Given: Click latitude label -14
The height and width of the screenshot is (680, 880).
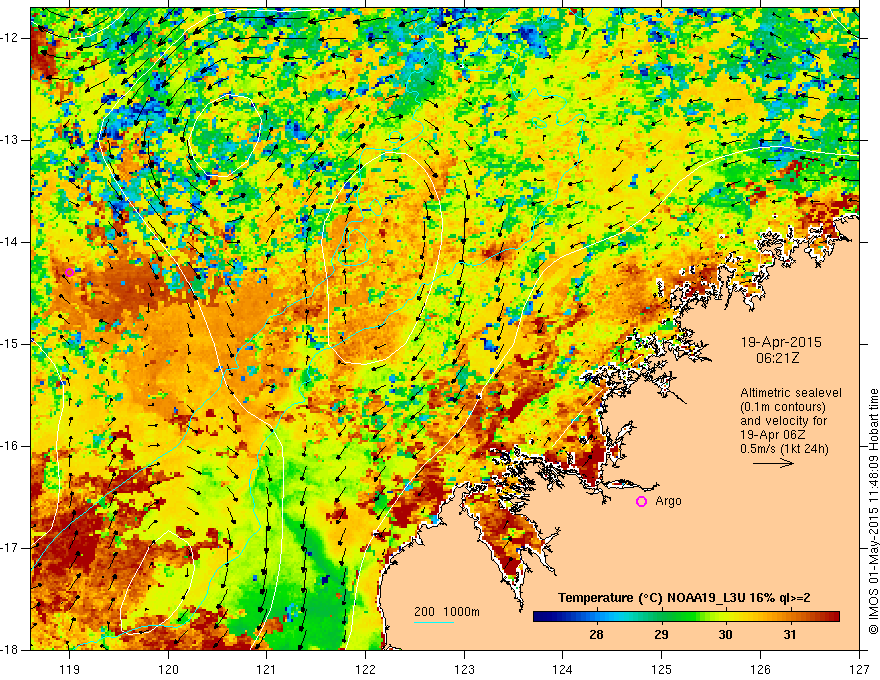Looking at the screenshot, I should (x=11, y=242).
